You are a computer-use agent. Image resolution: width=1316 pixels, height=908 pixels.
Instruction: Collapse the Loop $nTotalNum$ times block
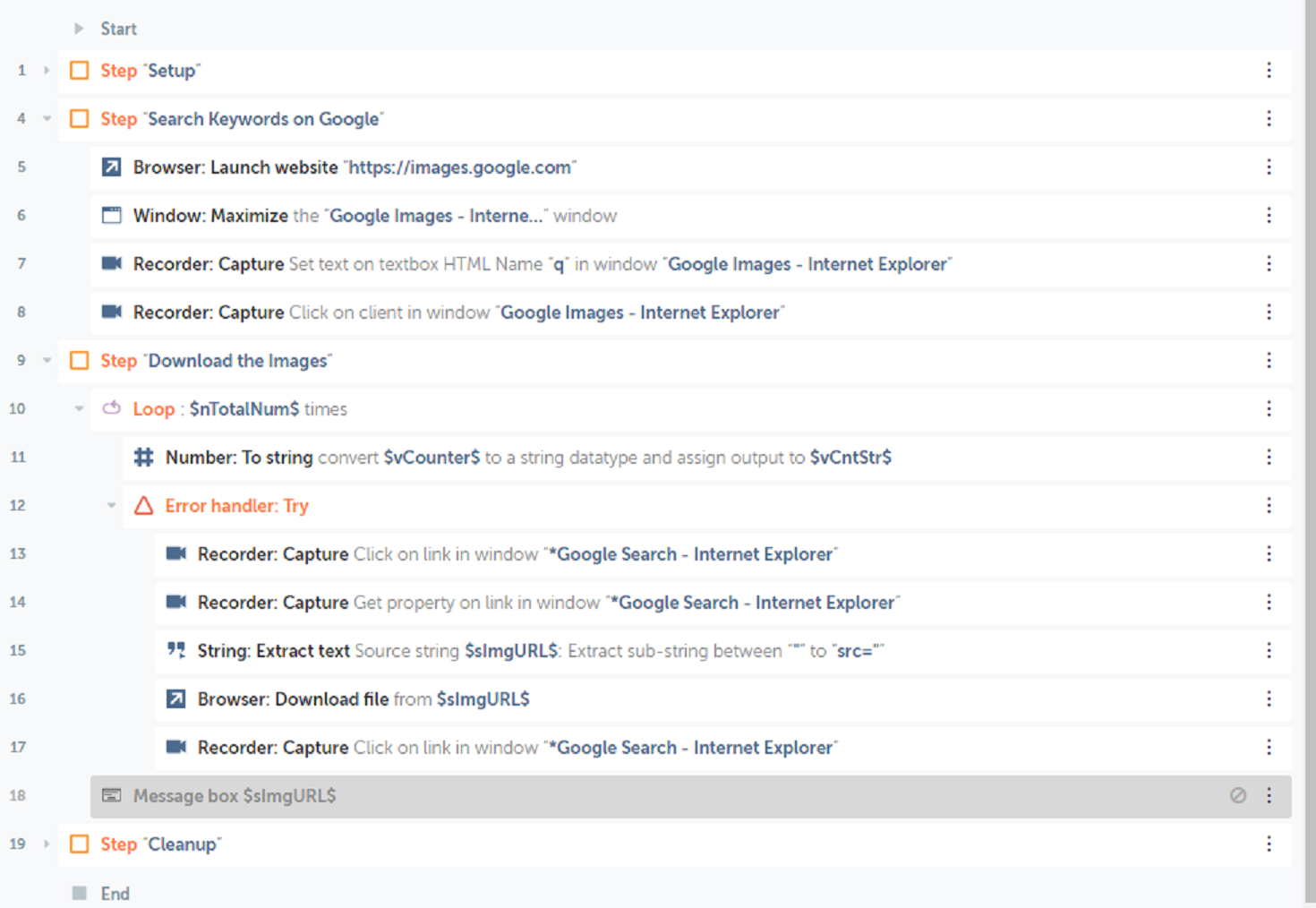pos(79,409)
